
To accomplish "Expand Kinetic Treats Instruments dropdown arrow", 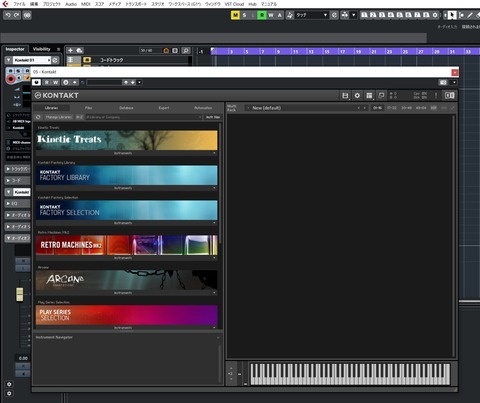I will click(214, 153).
